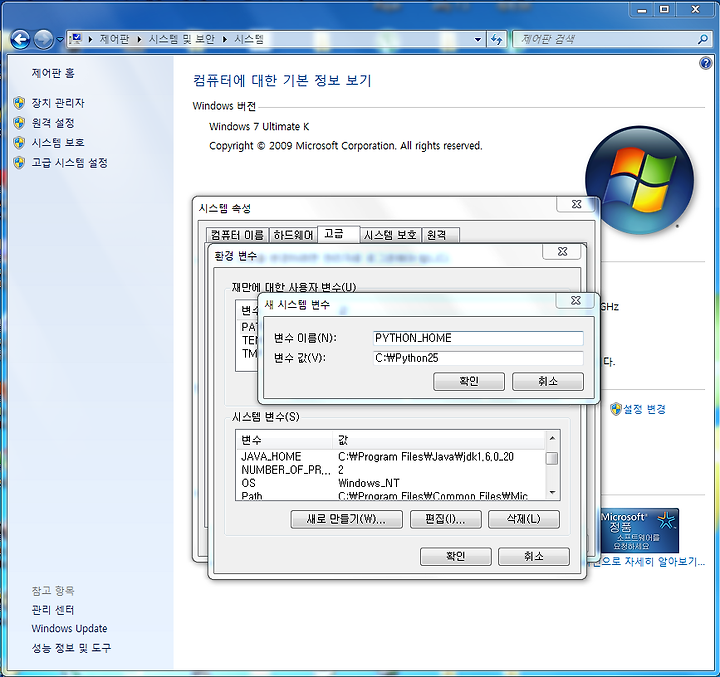Click the back navigation arrow
The height and width of the screenshot is (677, 720).
coord(20,39)
